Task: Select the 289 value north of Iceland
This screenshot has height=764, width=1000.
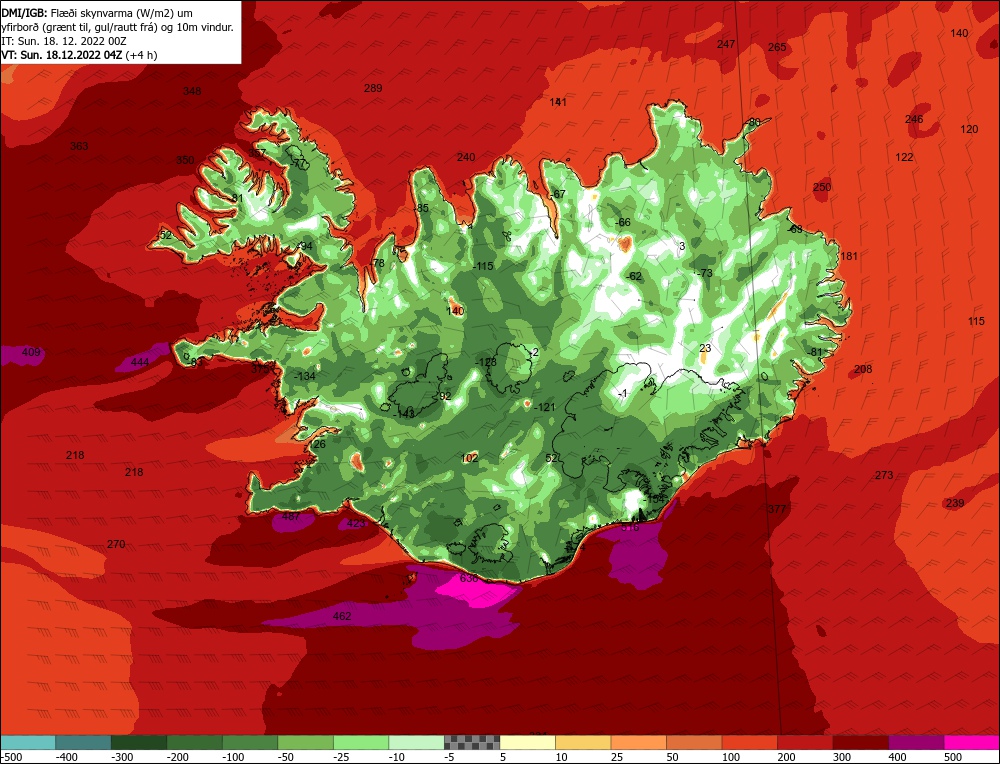Action: coord(373,88)
